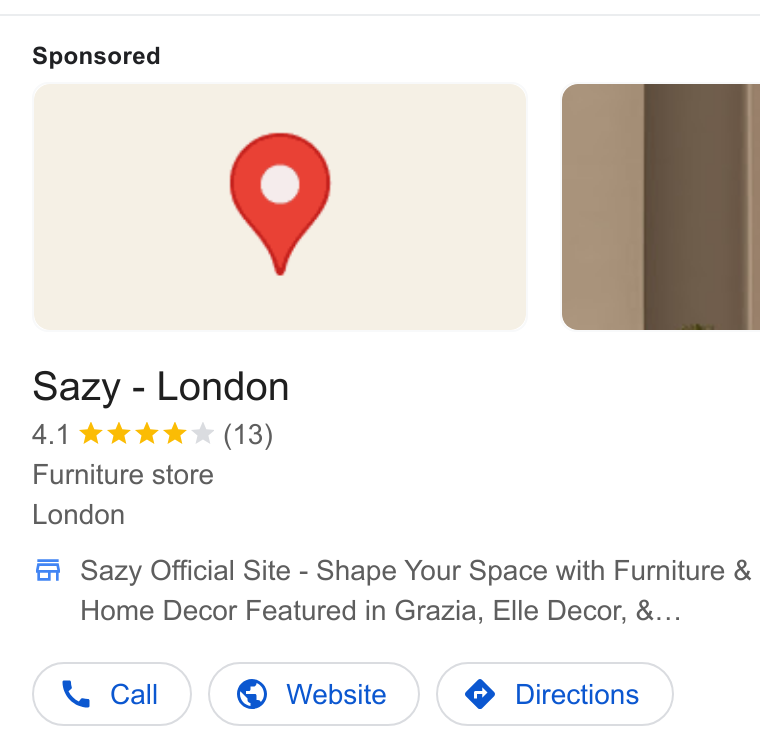The image size is (760, 750).
Task: Open the beige map preview card
Action: click(x=280, y=207)
